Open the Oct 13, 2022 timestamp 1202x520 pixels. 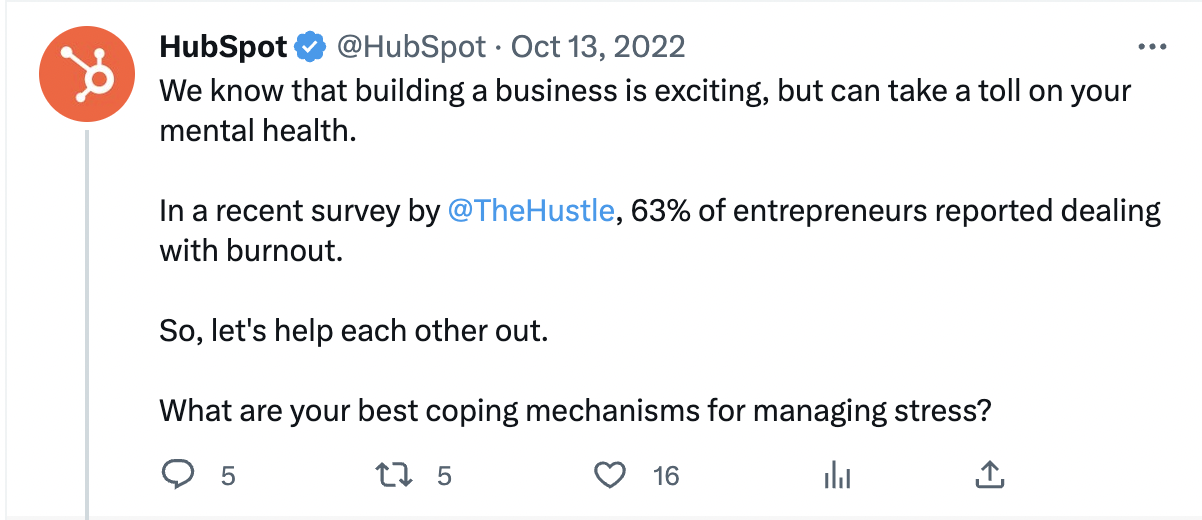(598, 47)
